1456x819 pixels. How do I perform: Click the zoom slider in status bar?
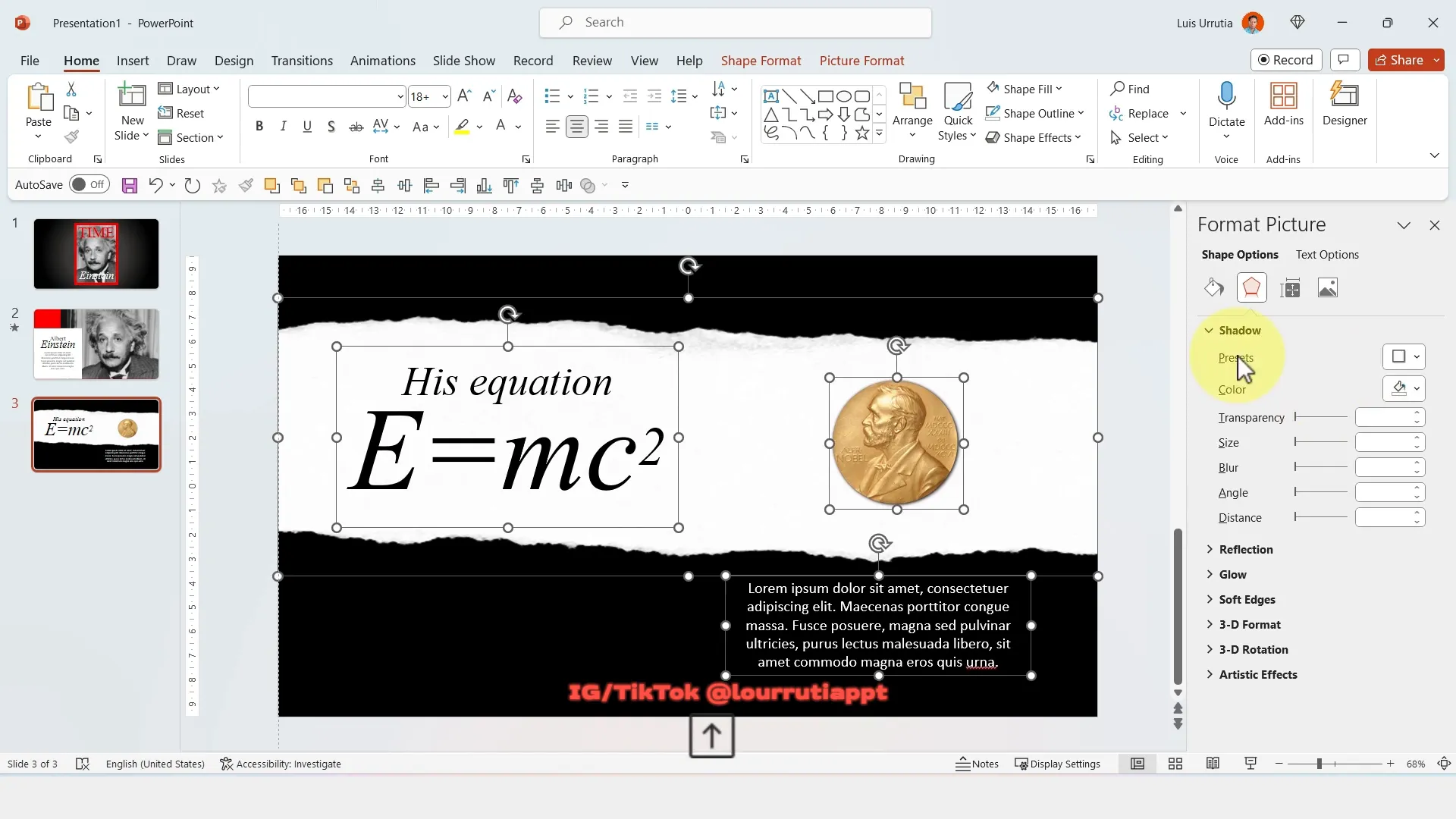[x=1335, y=764]
